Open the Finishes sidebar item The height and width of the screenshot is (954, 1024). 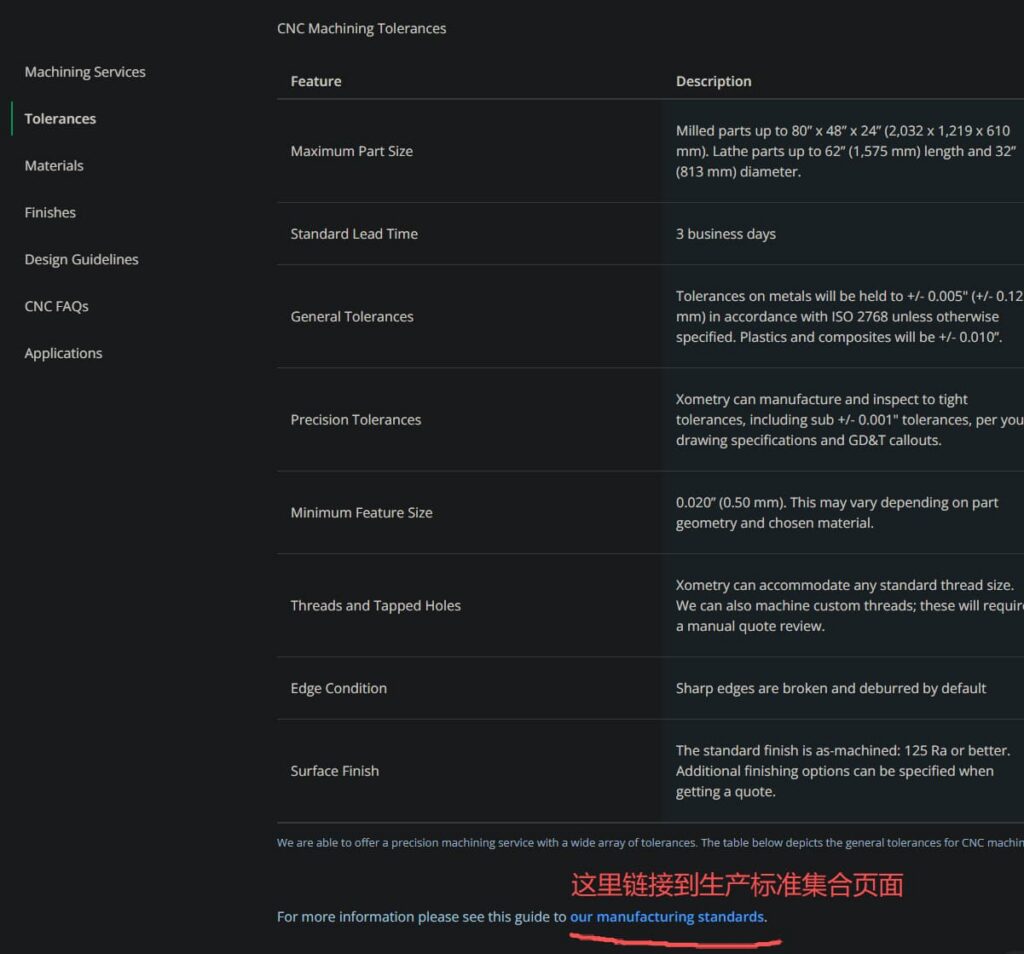click(50, 213)
